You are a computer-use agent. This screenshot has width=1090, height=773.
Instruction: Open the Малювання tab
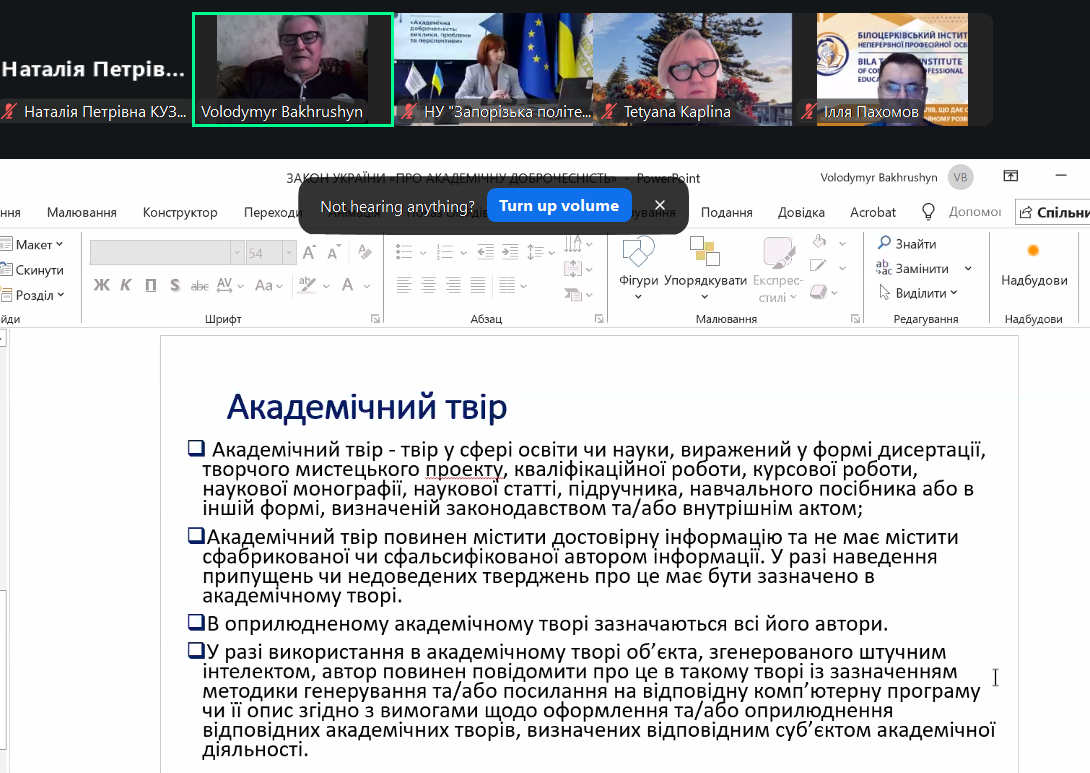[x=81, y=212]
